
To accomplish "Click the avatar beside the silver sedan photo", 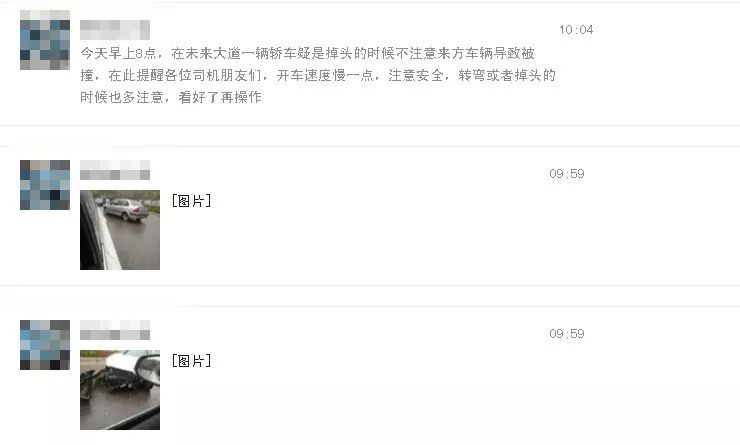I will point(45,185).
